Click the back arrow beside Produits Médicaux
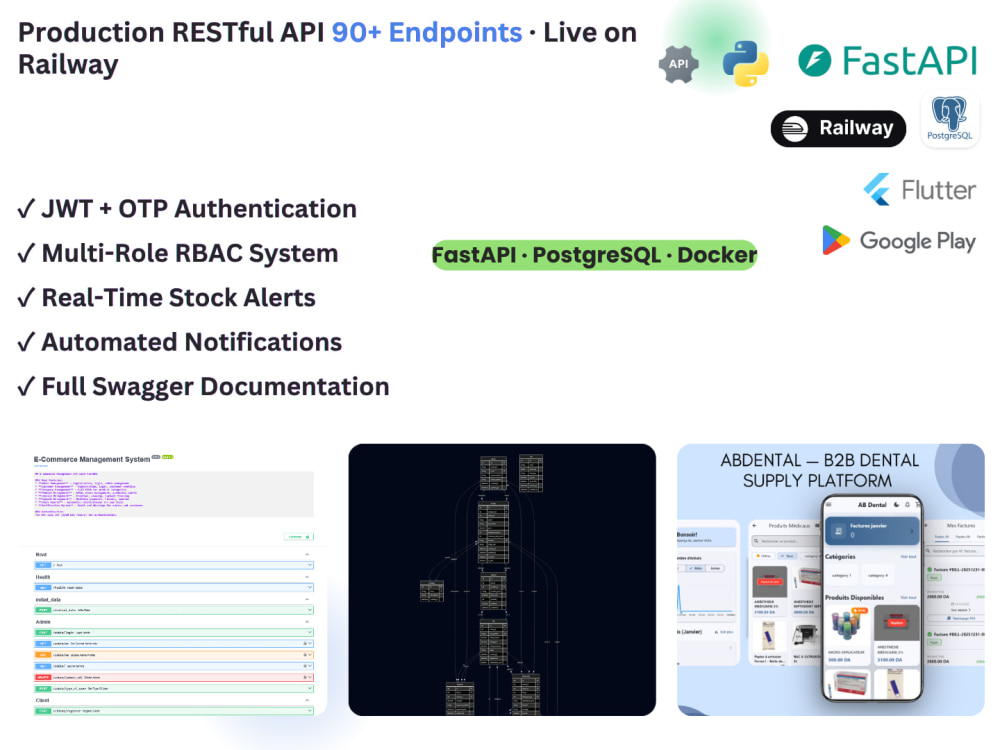The height and width of the screenshot is (750, 1000). click(x=754, y=526)
